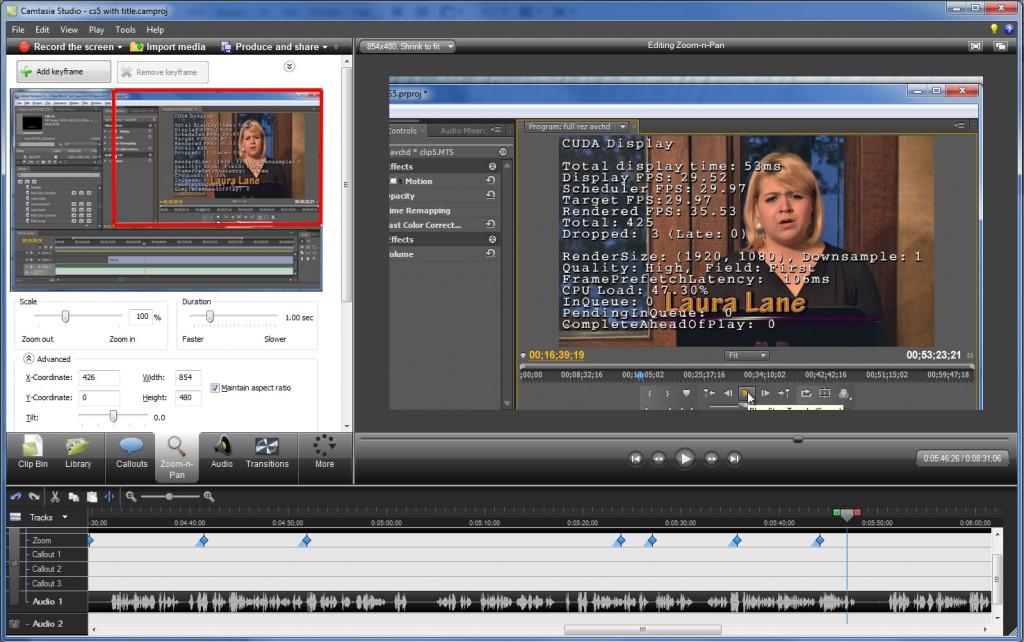Click the Y-Coordinate field showing 0
Screen dimensions: 1024x642
[99, 397]
